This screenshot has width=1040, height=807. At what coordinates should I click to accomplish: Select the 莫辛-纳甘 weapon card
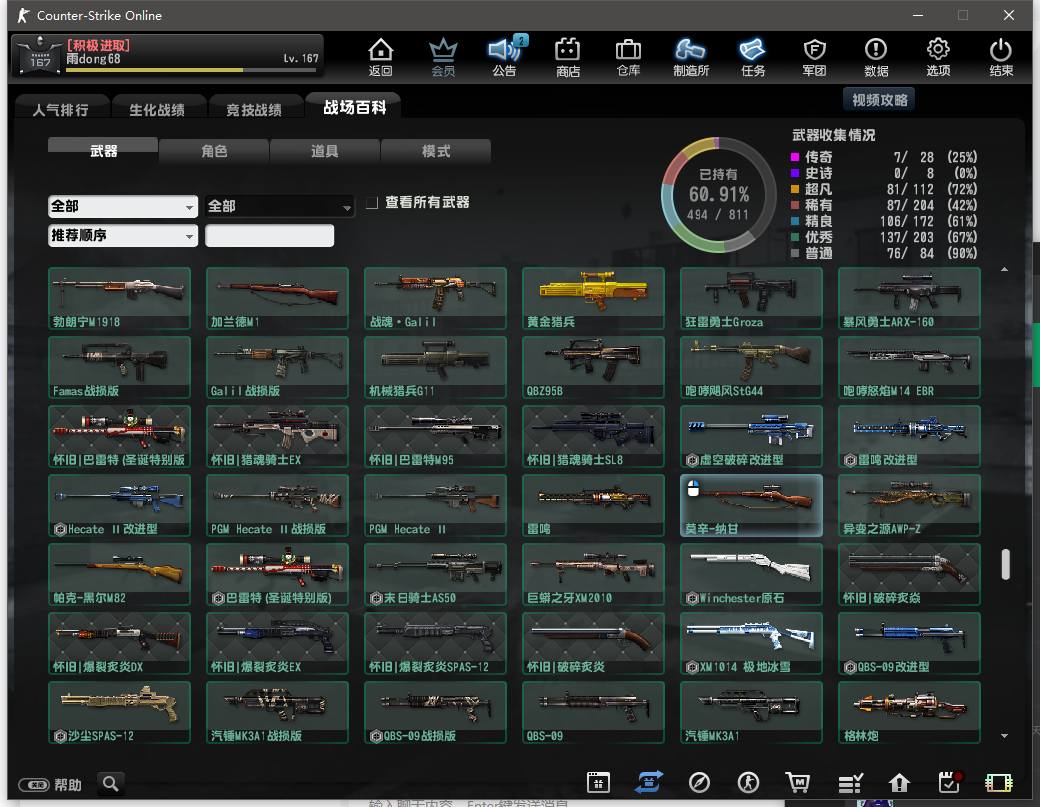[x=751, y=505]
